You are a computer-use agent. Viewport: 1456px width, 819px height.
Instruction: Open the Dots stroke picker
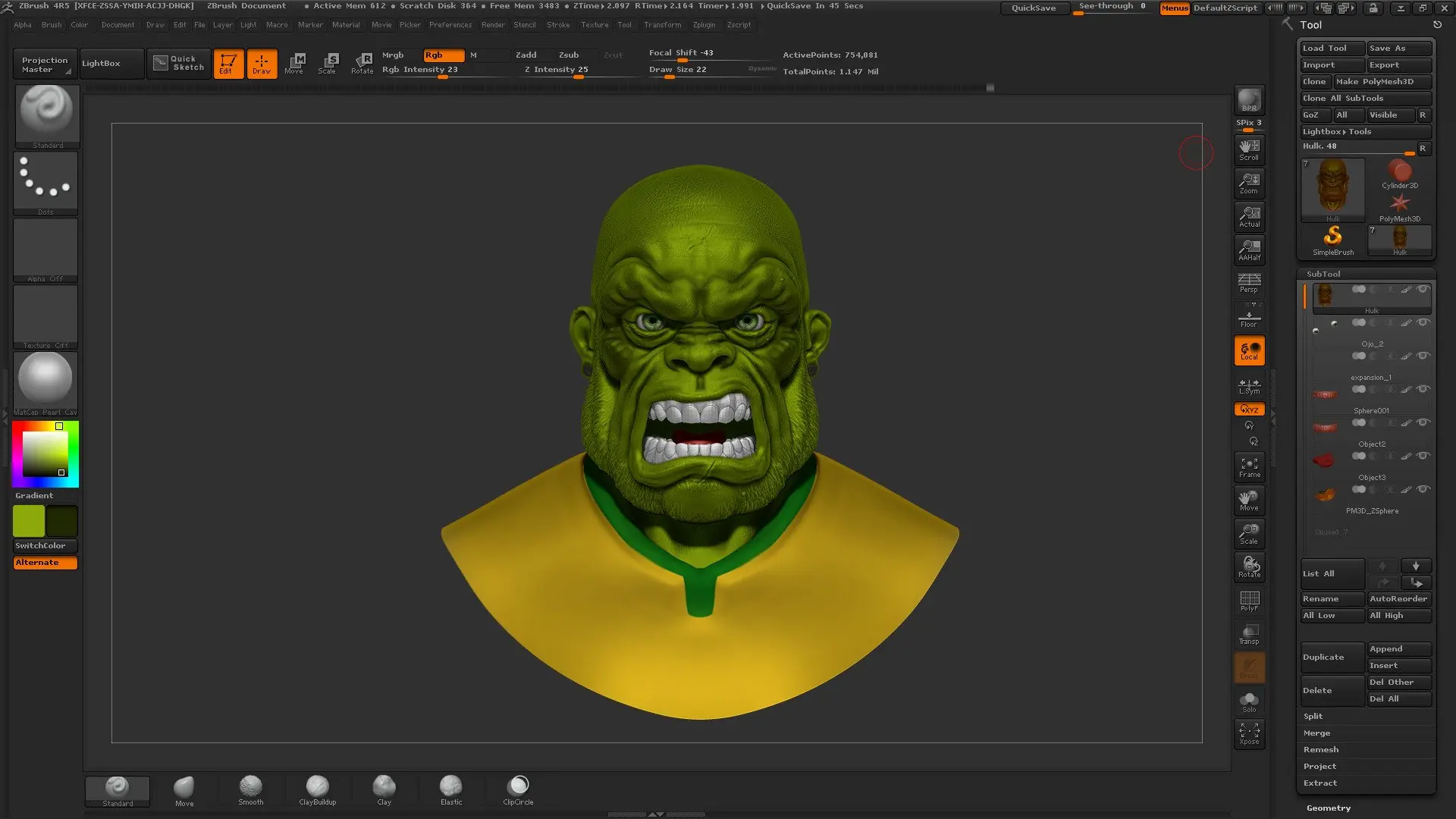point(45,183)
